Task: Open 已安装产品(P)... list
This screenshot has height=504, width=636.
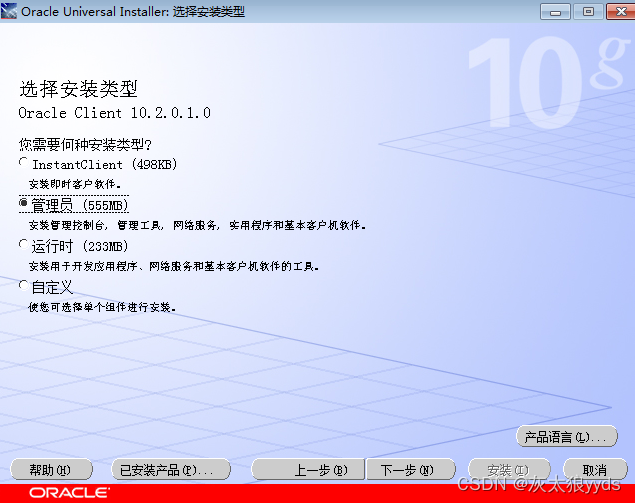Action: point(171,470)
